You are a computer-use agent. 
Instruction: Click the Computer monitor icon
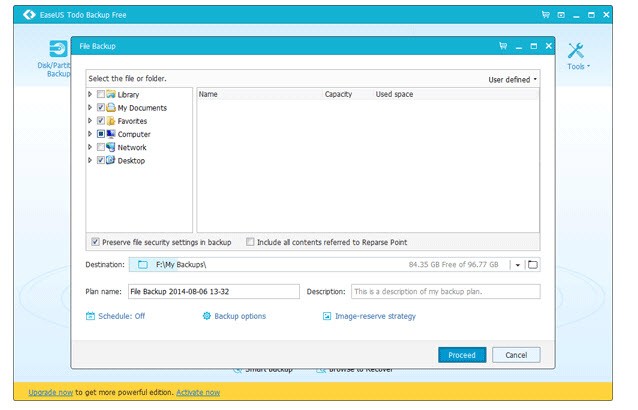(111, 134)
